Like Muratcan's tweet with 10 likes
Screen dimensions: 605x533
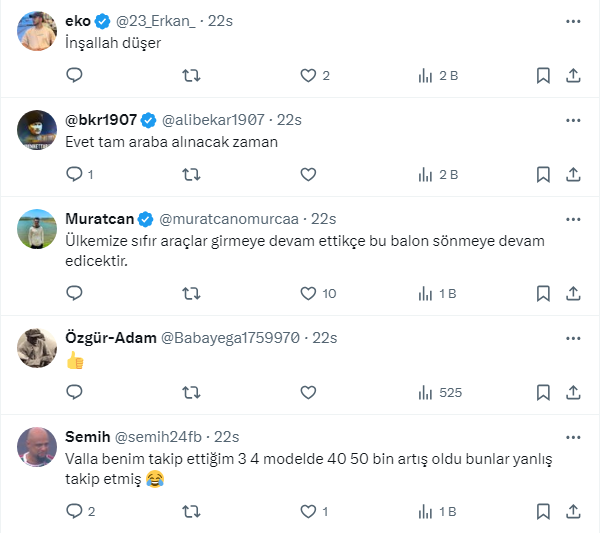[x=308, y=293]
